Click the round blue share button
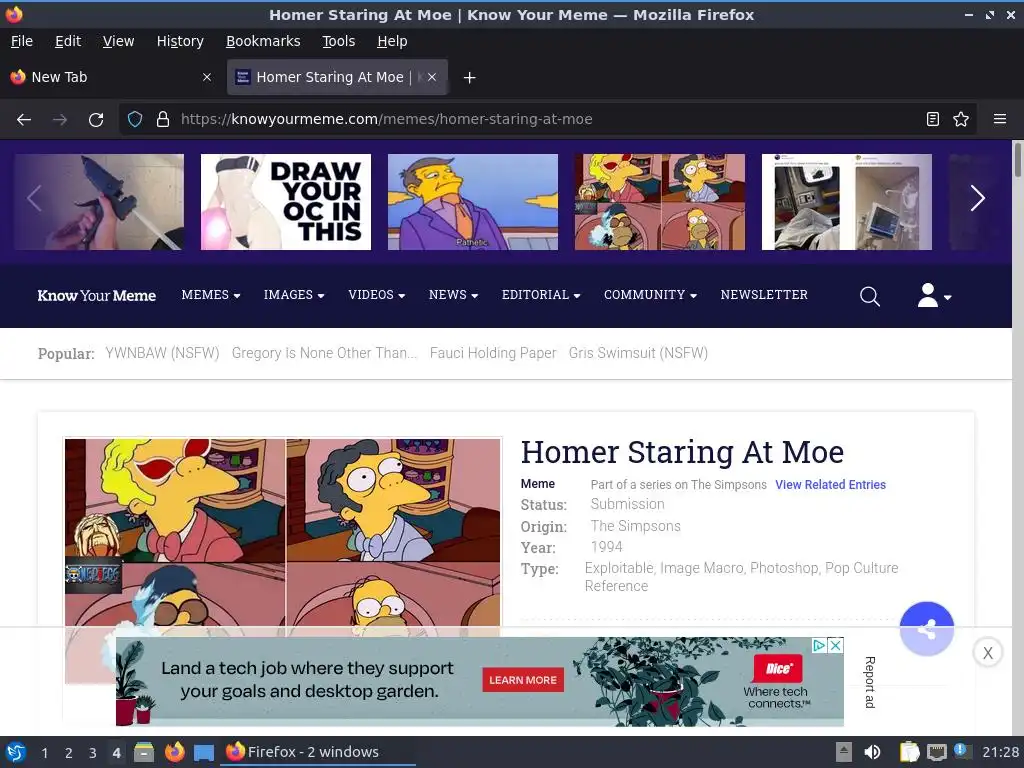Screen dimensions: 1024x768 coord(927,628)
